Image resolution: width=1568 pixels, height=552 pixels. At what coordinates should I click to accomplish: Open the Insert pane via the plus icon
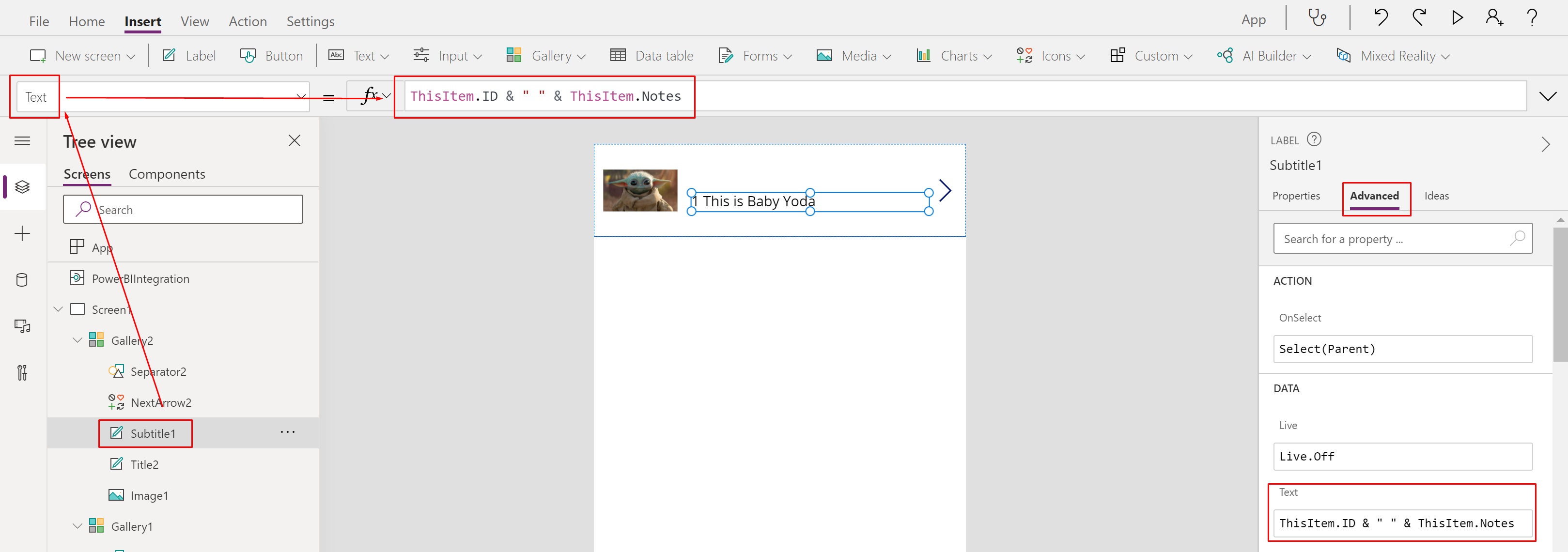[x=22, y=233]
